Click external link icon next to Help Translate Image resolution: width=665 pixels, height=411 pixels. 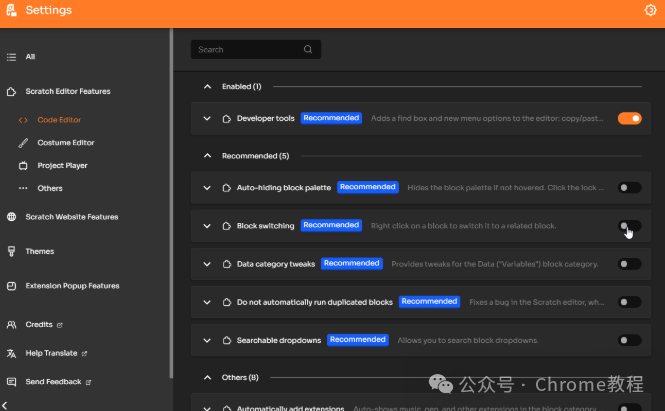tap(84, 354)
